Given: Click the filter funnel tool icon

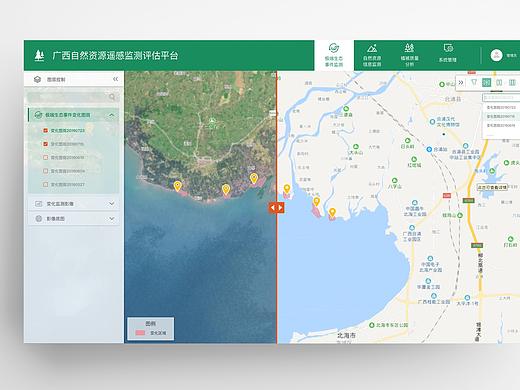Looking at the screenshot, I should 474,82.
